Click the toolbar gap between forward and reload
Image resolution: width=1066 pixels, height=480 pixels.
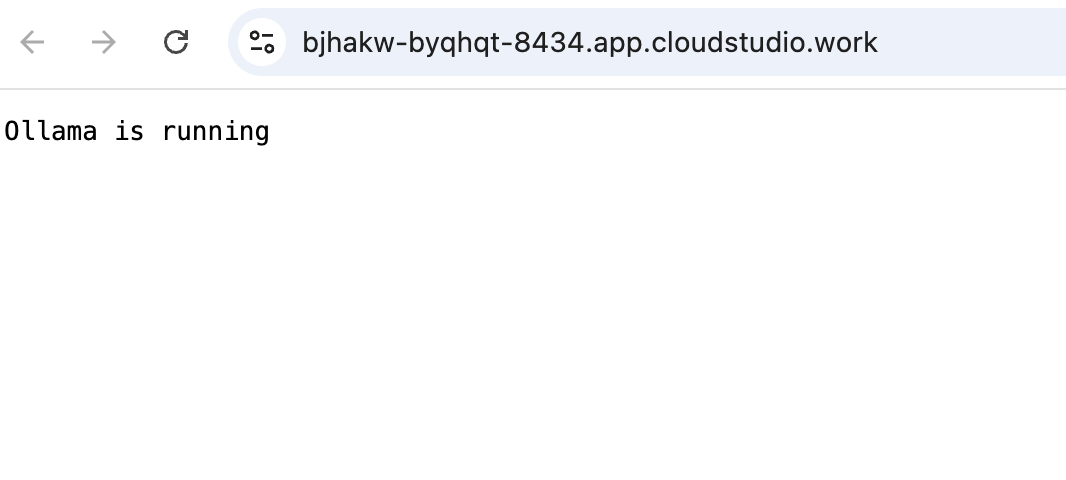pyautogui.click(x=140, y=42)
